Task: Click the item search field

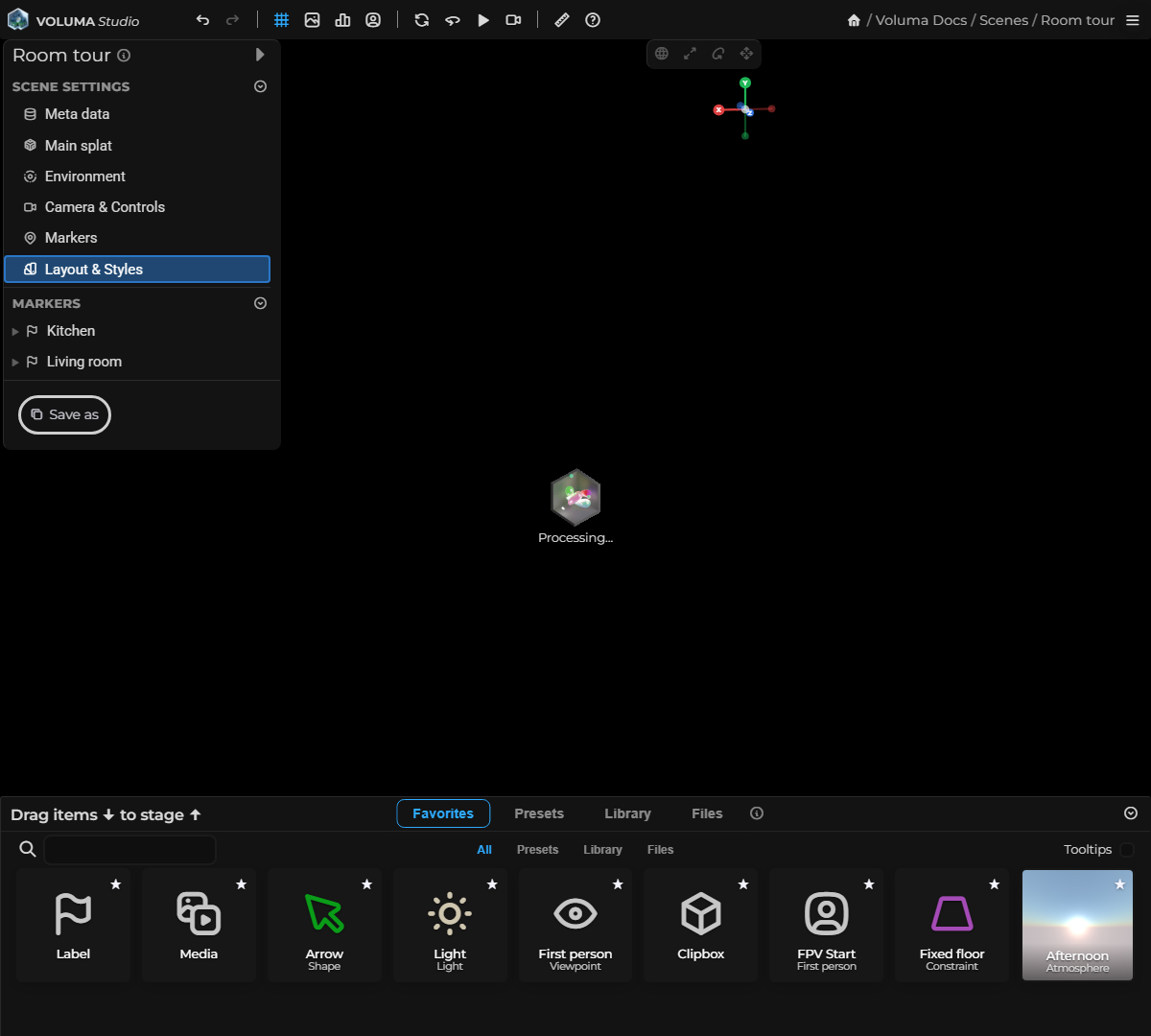Action: 129,850
